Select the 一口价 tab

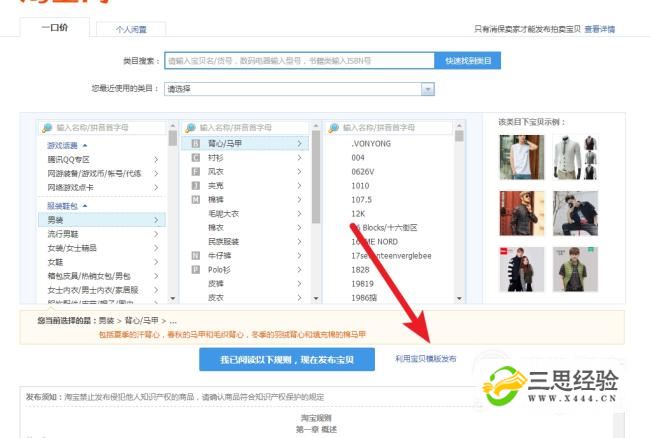[54, 29]
